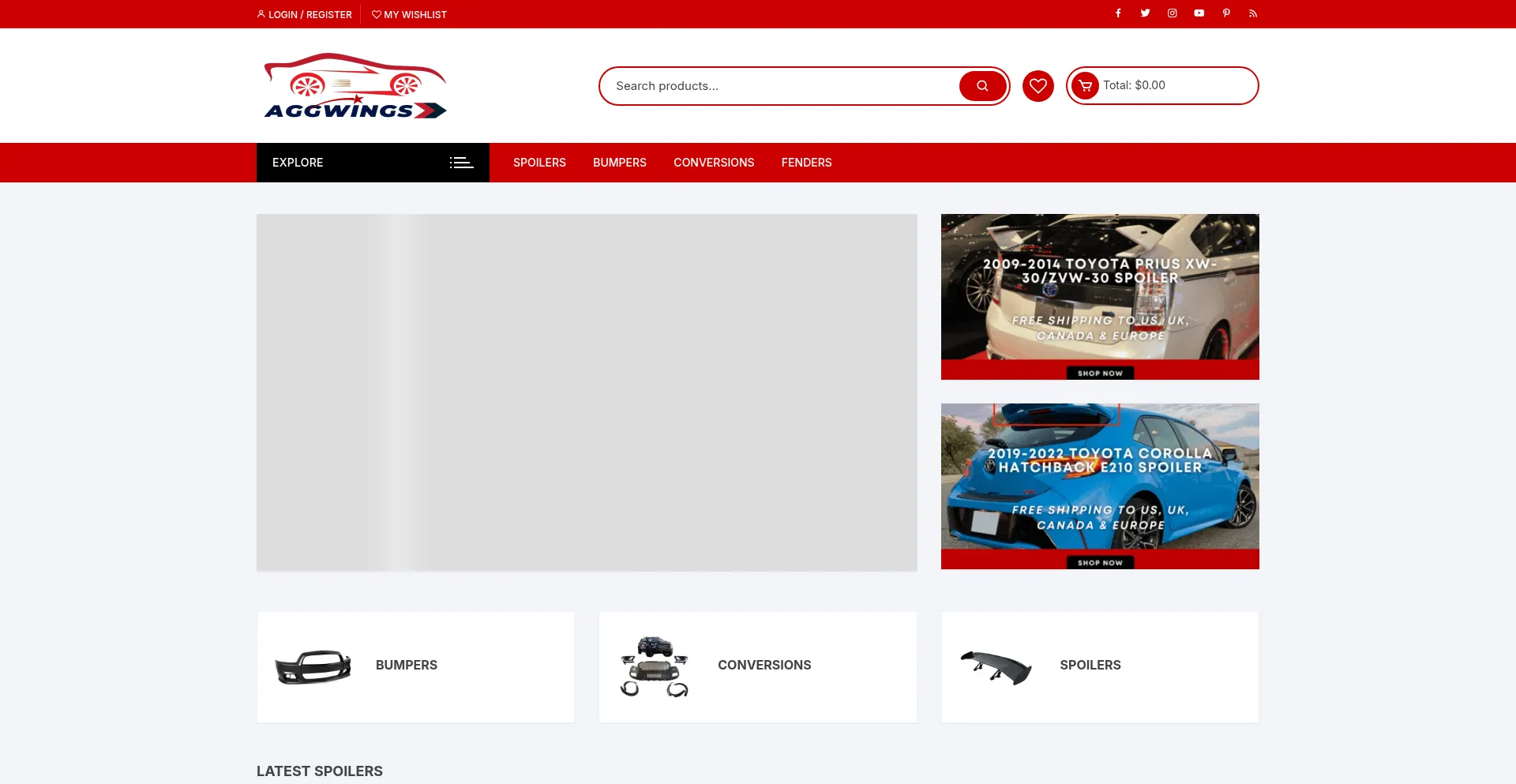Screen dimensions: 1516x784
Task: Click the Facebook icon in top bar
Action: pyautogui.click(x=1118, y=13)
